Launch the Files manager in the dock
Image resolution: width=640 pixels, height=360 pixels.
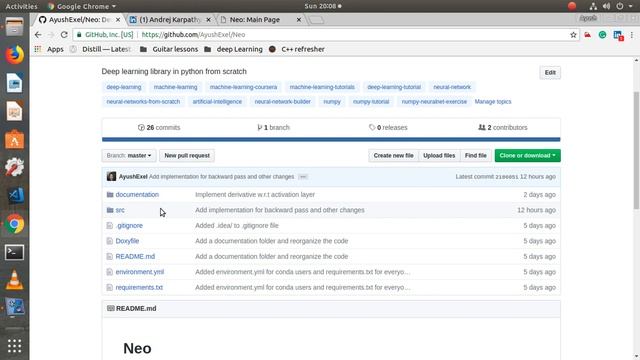[x=14, y=27]
